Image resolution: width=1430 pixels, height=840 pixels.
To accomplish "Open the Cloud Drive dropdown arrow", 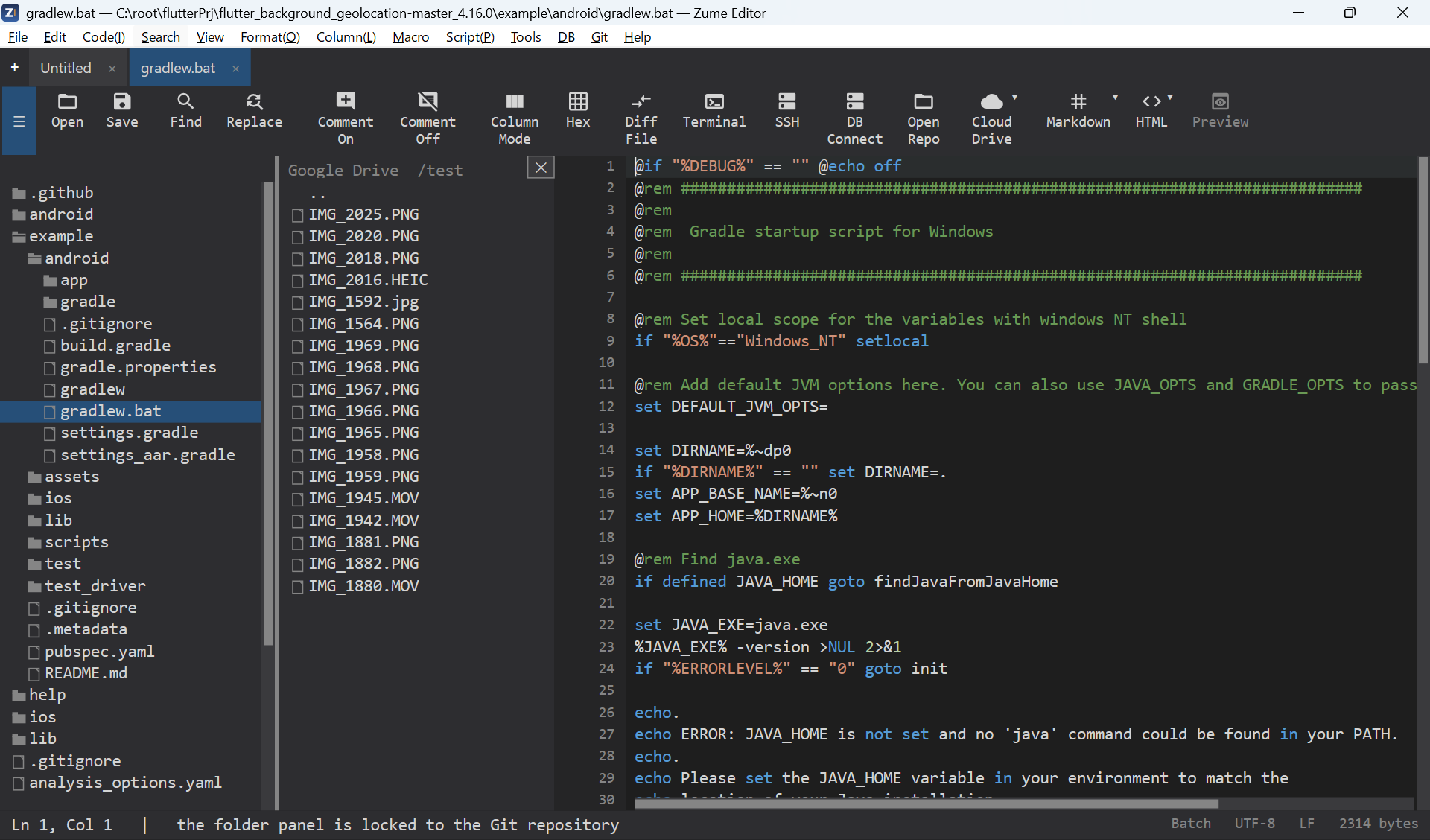I will pos(1014,98).
